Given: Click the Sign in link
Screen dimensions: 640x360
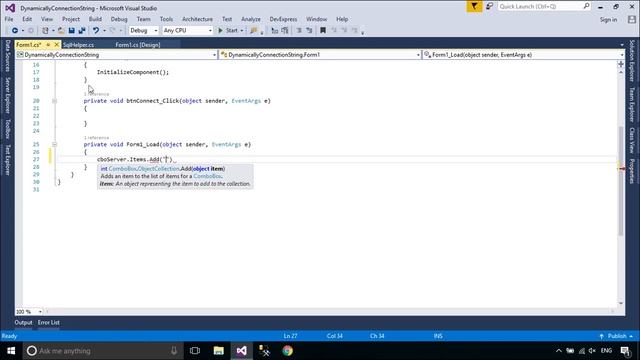Looking at the screenshot, I should click(608, 20).
